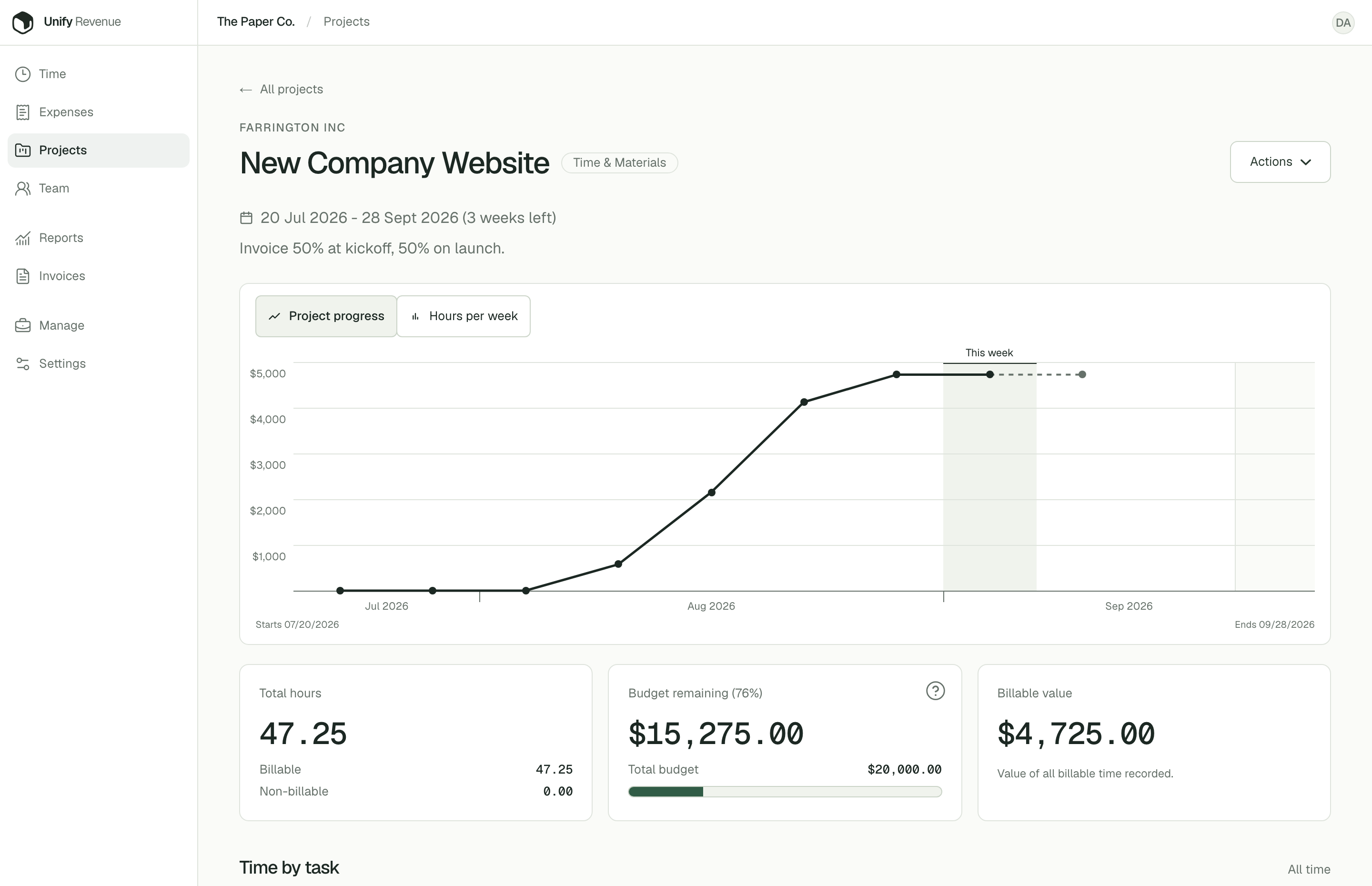Click the back arrow next to All projects
The width and height of the screenshot is (1372, 886).
coord(246,90)
